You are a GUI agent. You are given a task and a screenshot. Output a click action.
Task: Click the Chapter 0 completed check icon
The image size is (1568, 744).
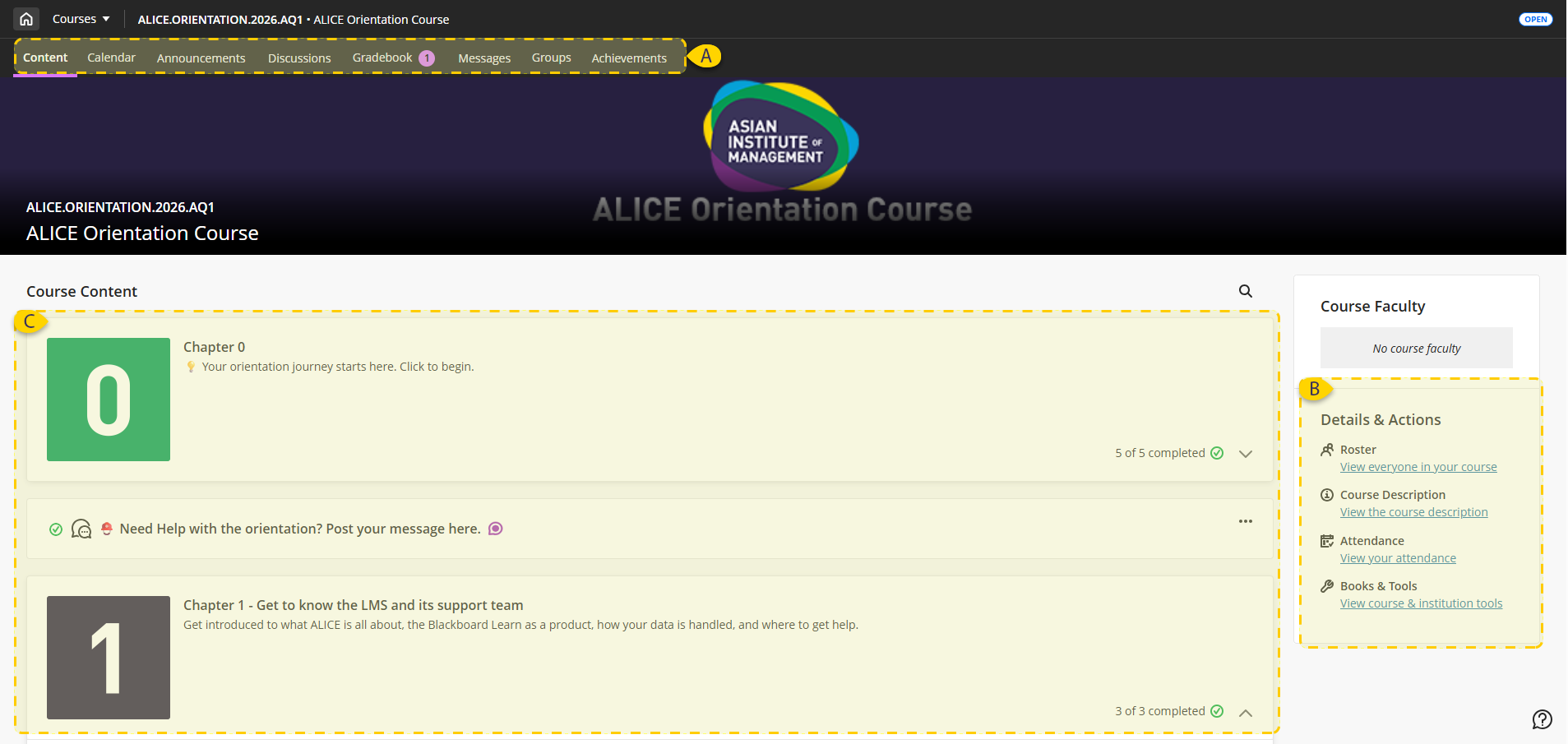pyautogui.click(x=1217, y=453)
